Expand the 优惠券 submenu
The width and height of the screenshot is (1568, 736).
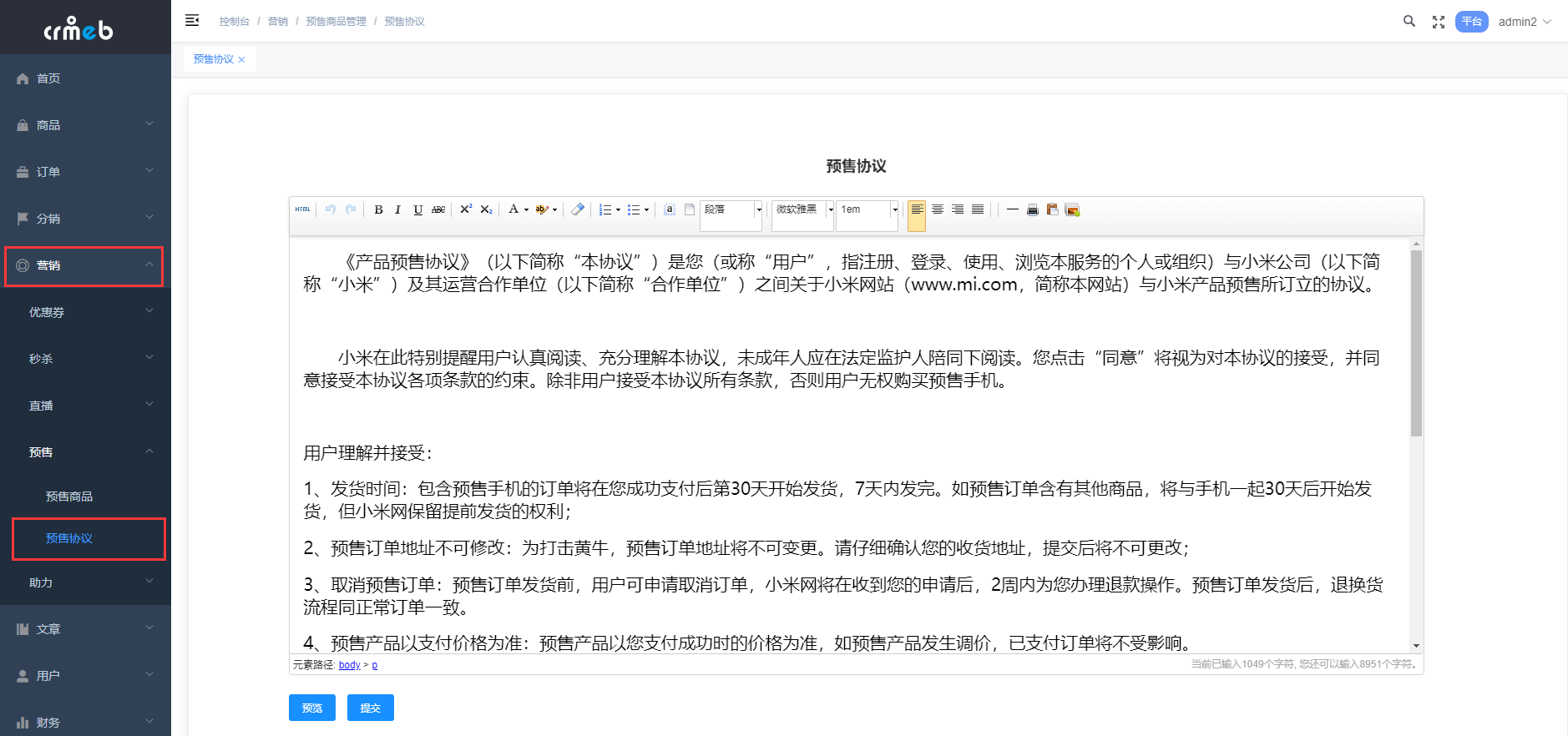[85, 312]
